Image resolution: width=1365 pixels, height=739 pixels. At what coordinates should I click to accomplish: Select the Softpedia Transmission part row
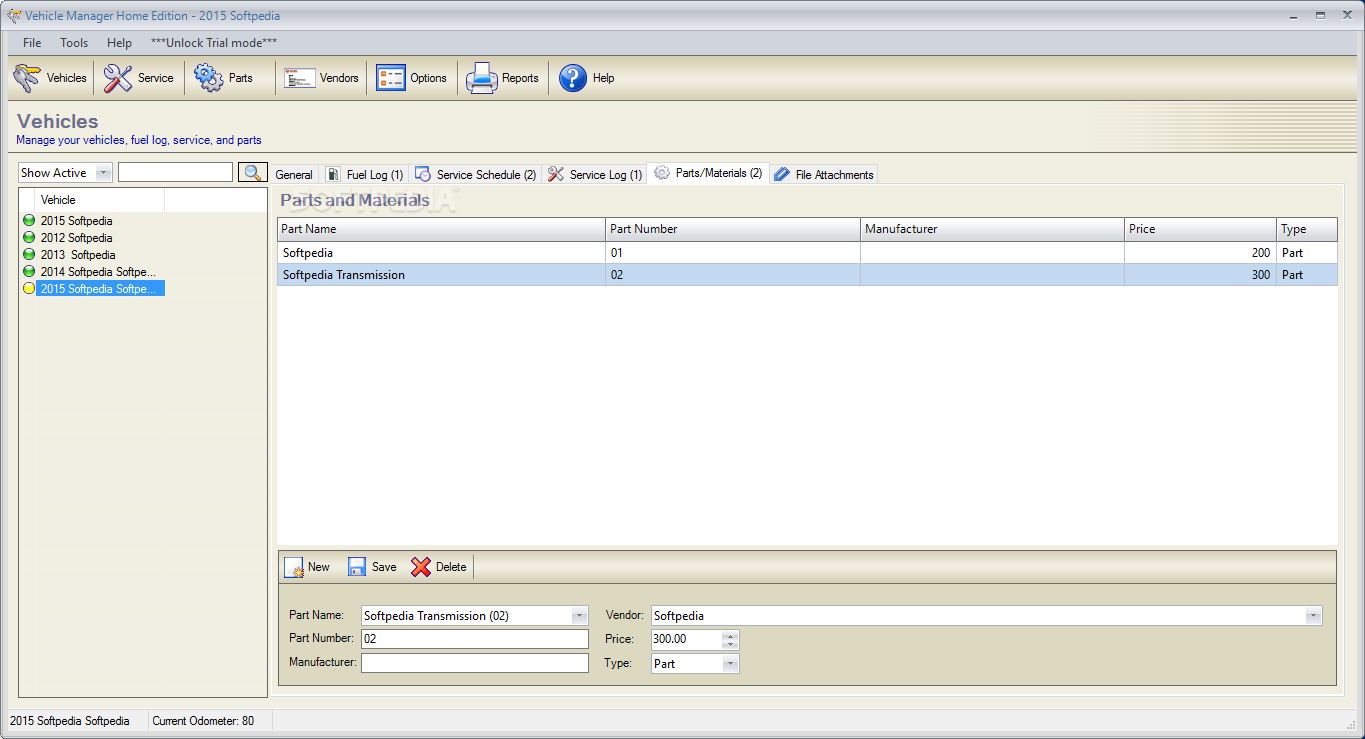click(807, 275)
